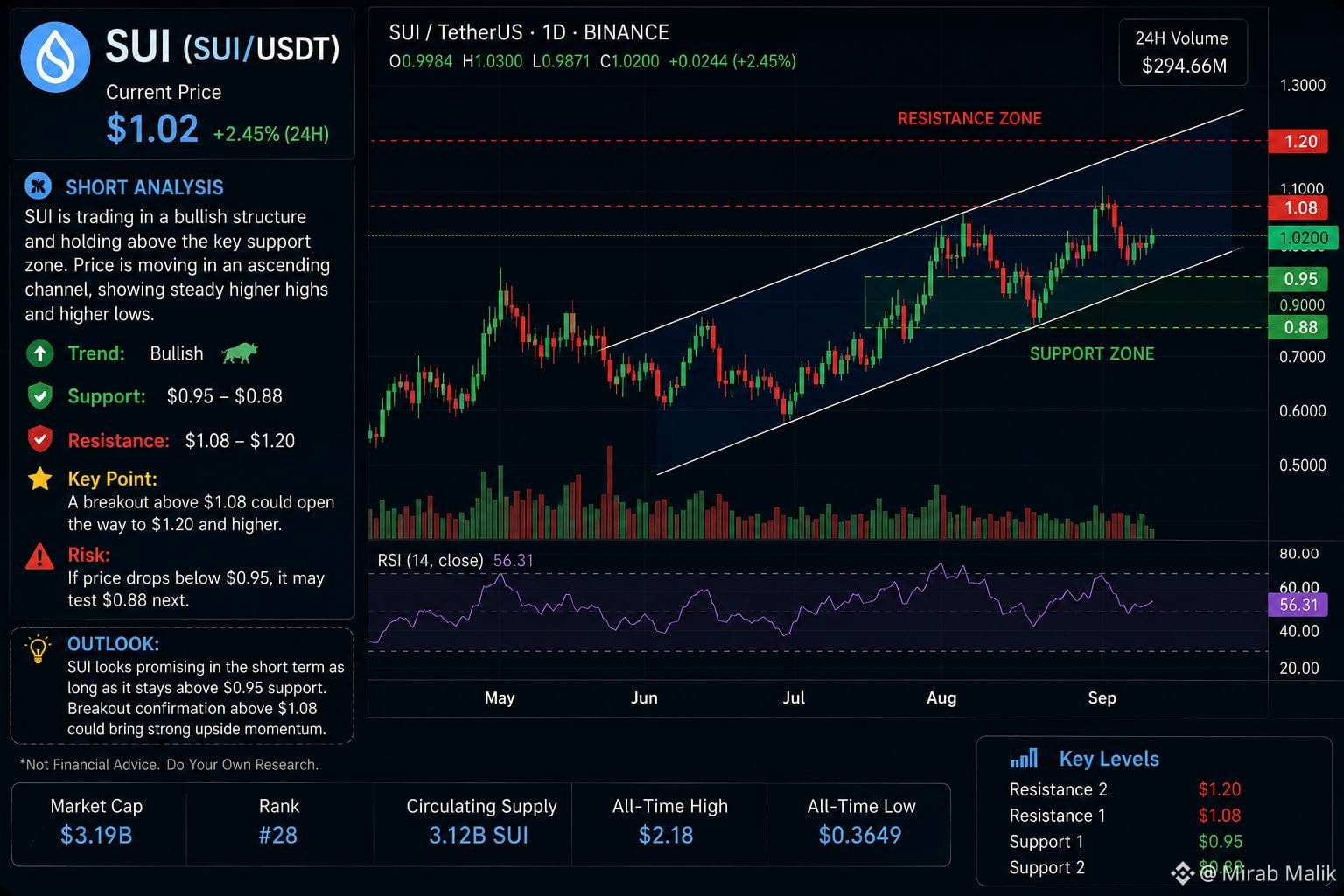Click the support range '$0.95 – $0.88'
The height and width of the screenshot is (896, 1344).
(225, 396)
